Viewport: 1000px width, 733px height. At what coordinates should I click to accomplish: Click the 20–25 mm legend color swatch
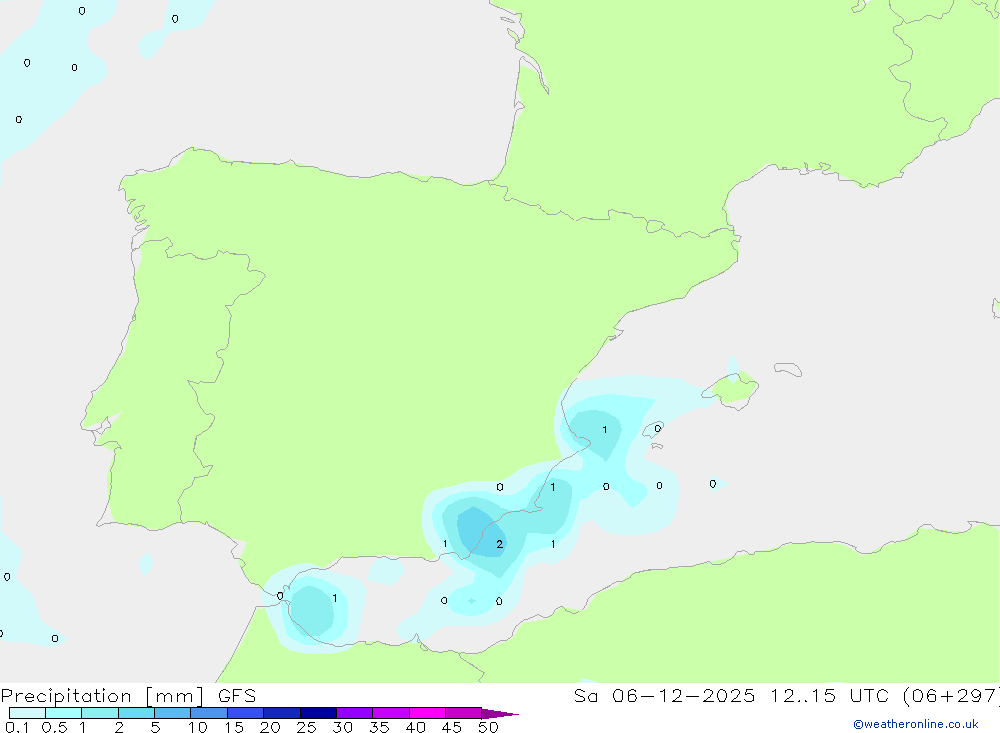click(x=282, y=713)
